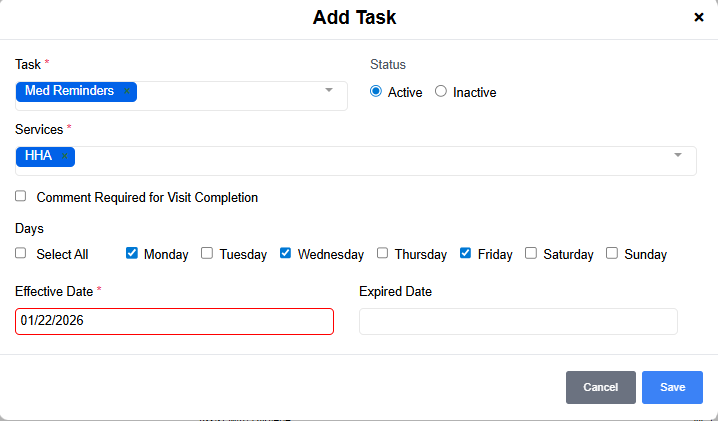Save the new task
This screenshot has height=421, width=718.
[672, 387]
